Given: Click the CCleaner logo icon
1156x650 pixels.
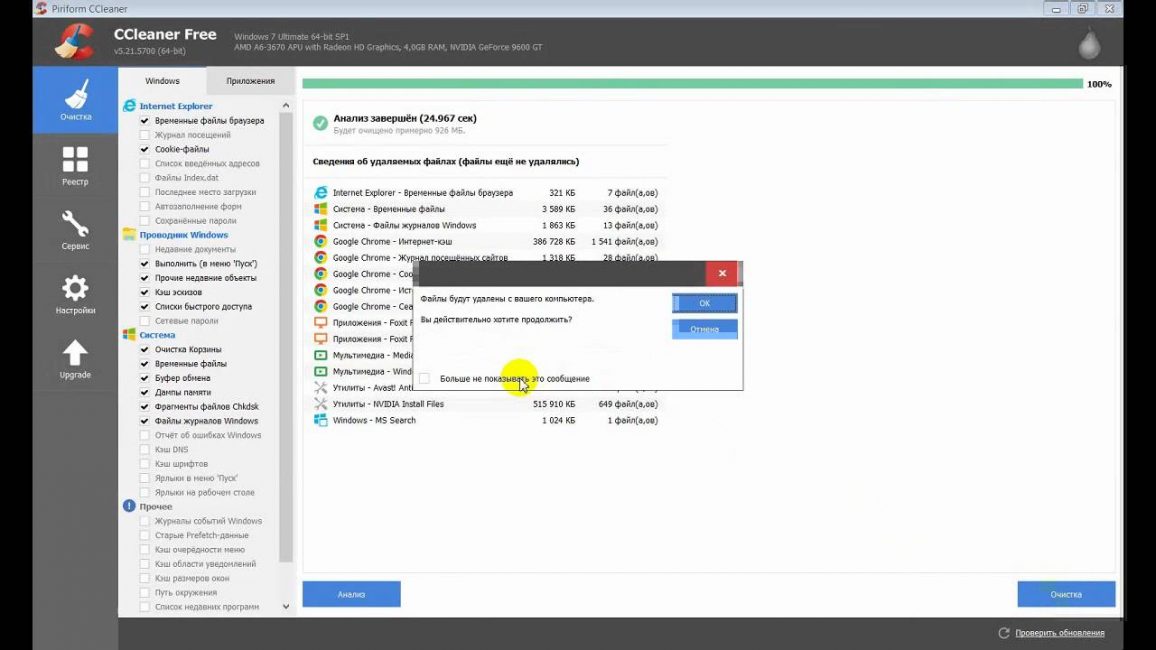Looking at the screenshot, I should click(74, 41).
